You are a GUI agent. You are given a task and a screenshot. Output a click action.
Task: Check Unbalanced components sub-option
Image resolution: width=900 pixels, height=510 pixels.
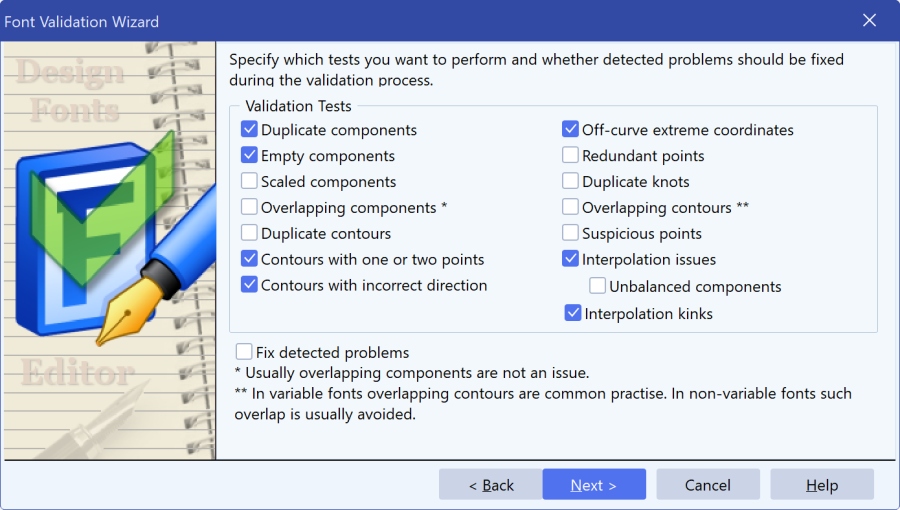[x=598, y=285]
